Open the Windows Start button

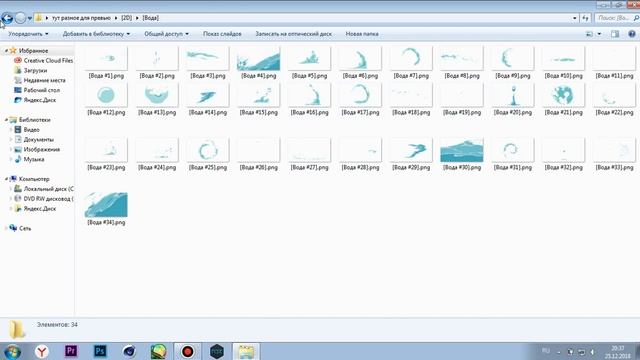pyautogui.click(x=12, y=351)
